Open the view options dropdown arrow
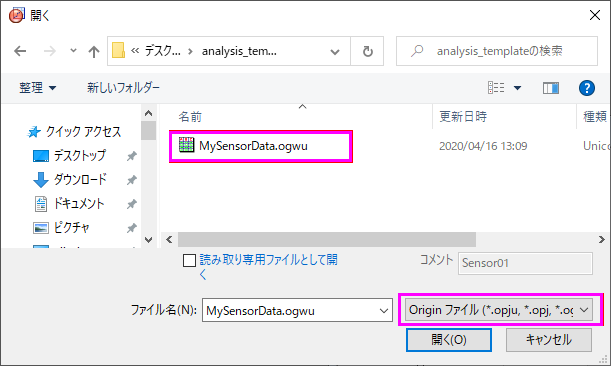Image resolution: width=611 pixels, height=366 pixels. coord(517,88)
